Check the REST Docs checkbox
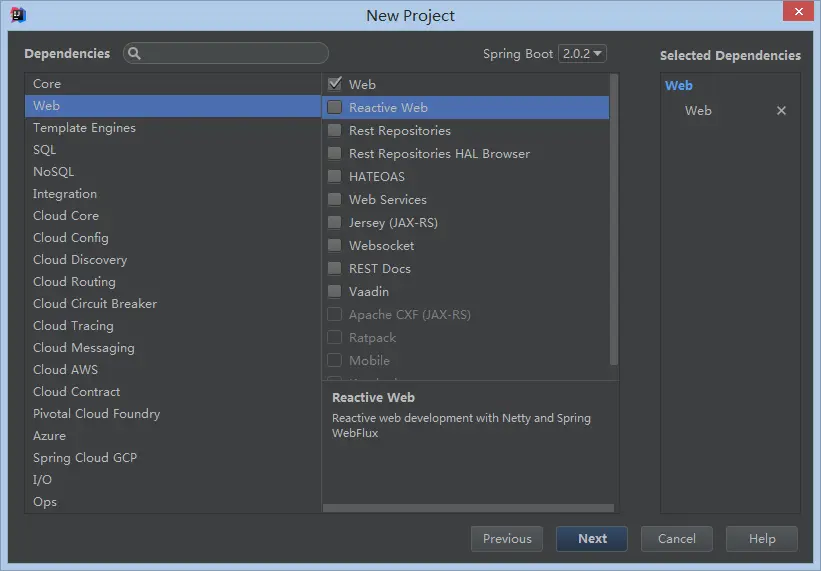This screenshot has width=821, height=571. coord(335,268)
